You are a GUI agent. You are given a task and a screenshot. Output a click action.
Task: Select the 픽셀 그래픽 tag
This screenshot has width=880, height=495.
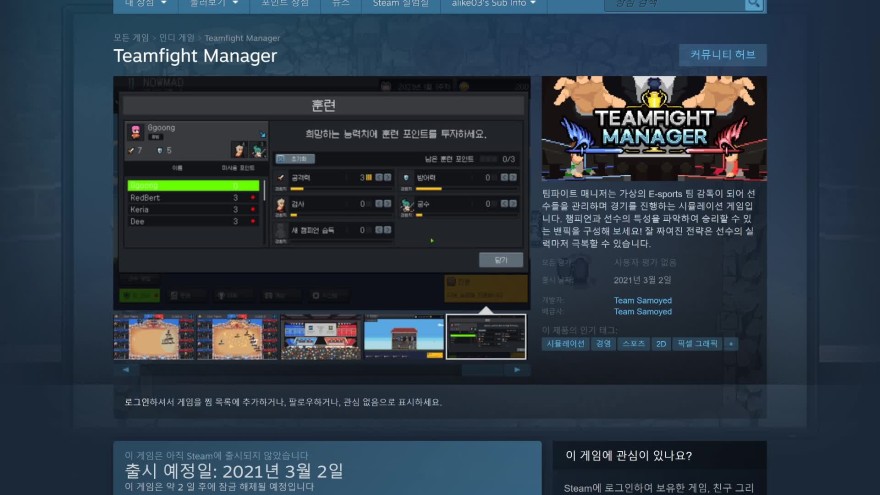(x=697, y=343)
